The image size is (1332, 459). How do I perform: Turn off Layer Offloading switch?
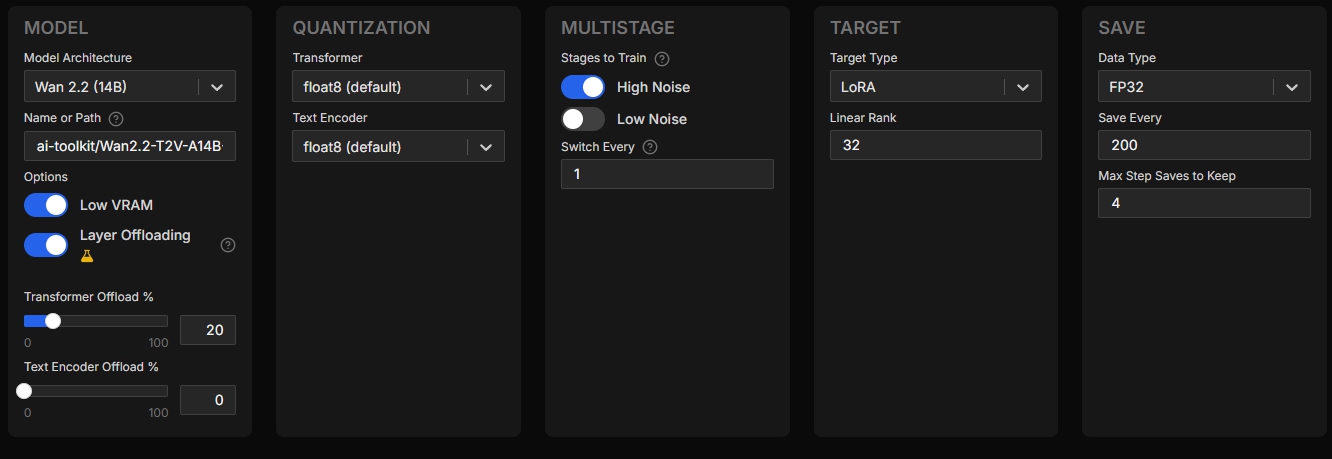tap(46, 245)
